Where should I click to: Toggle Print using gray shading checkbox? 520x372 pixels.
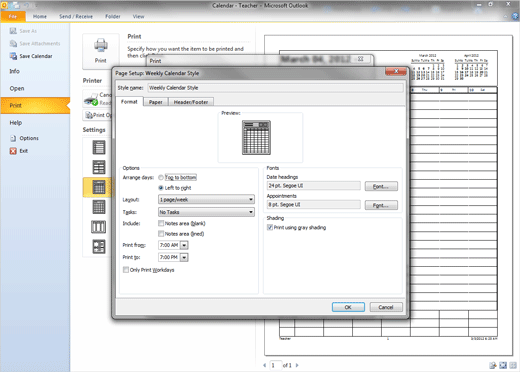pos(270,227)
